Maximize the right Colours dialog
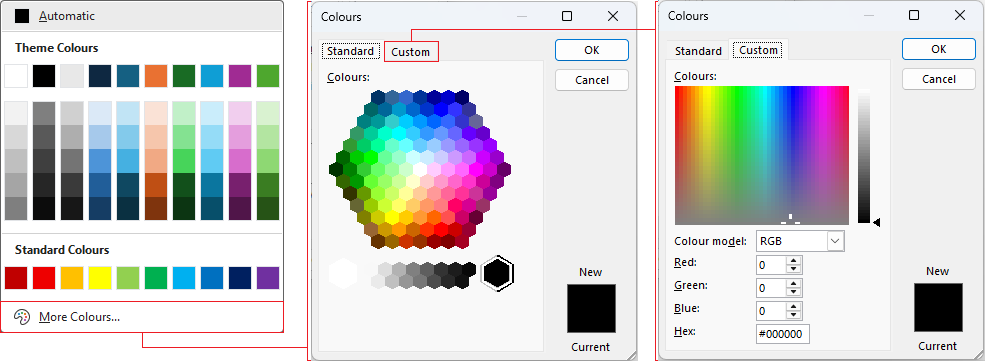The image size is (986, 364). (914, 15)
